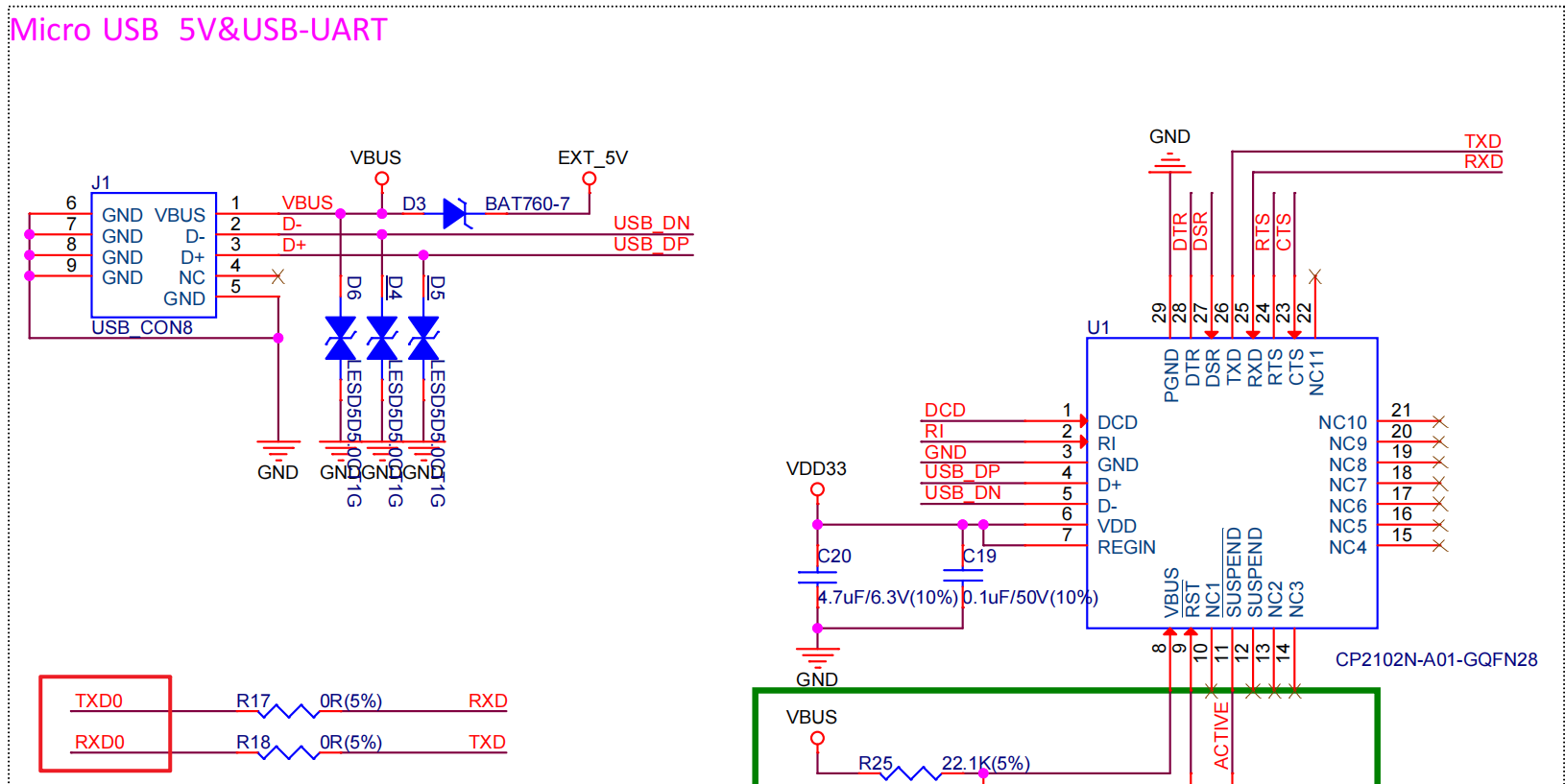1565x784 pixels.
Task: Select resistor R18 zigzag symbol
Action: (289, 752)
